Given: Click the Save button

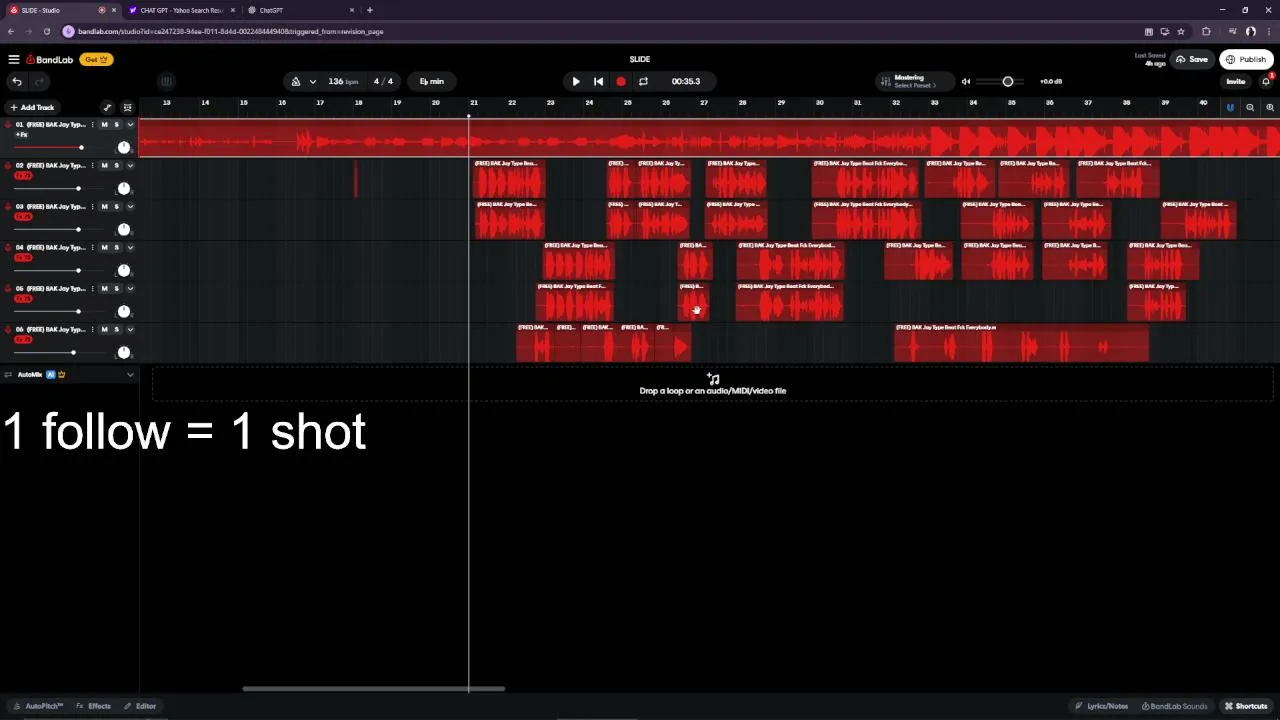Looking at the screenshot, I should coord(1192,60).
